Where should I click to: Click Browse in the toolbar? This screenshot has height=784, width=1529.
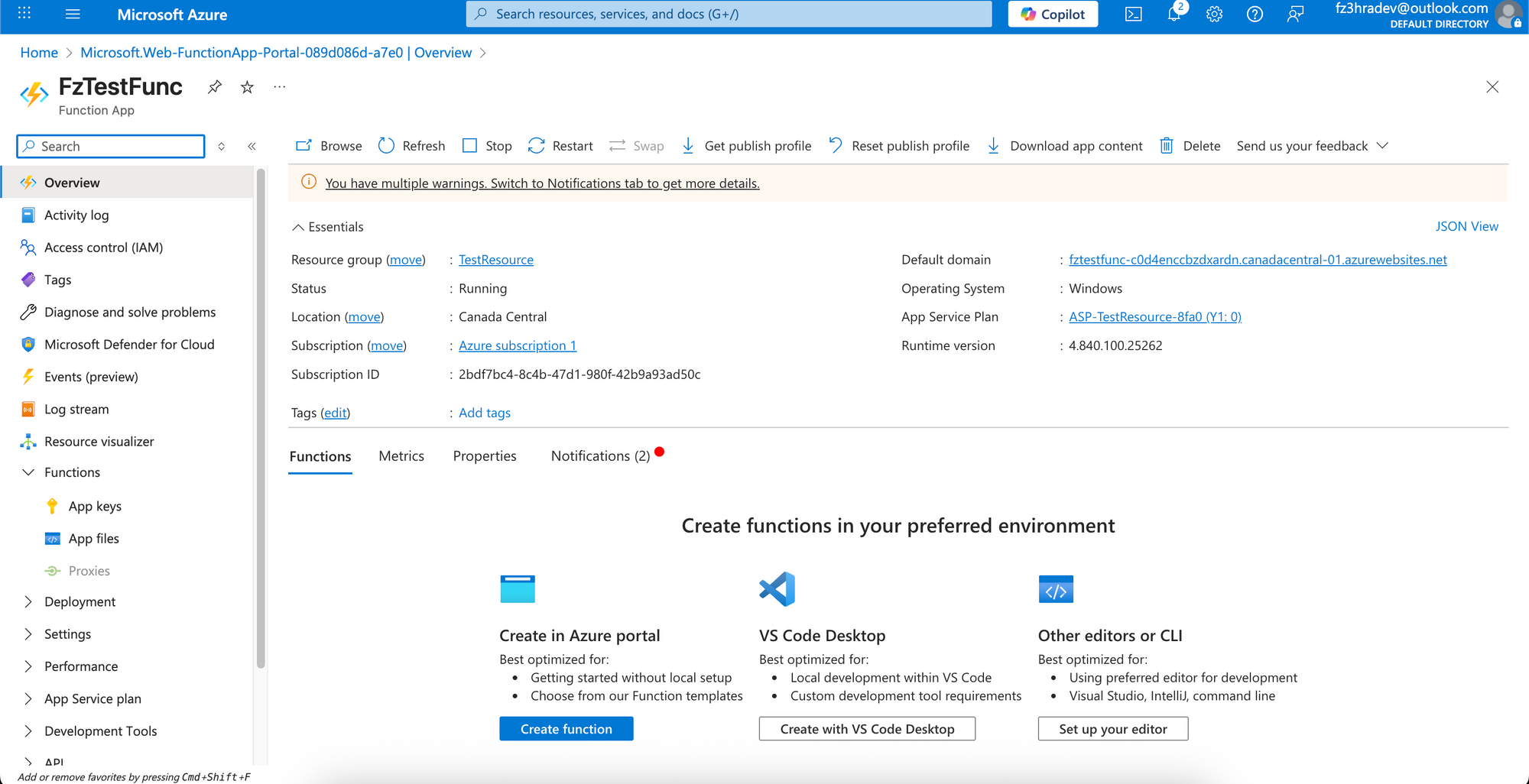329,146
